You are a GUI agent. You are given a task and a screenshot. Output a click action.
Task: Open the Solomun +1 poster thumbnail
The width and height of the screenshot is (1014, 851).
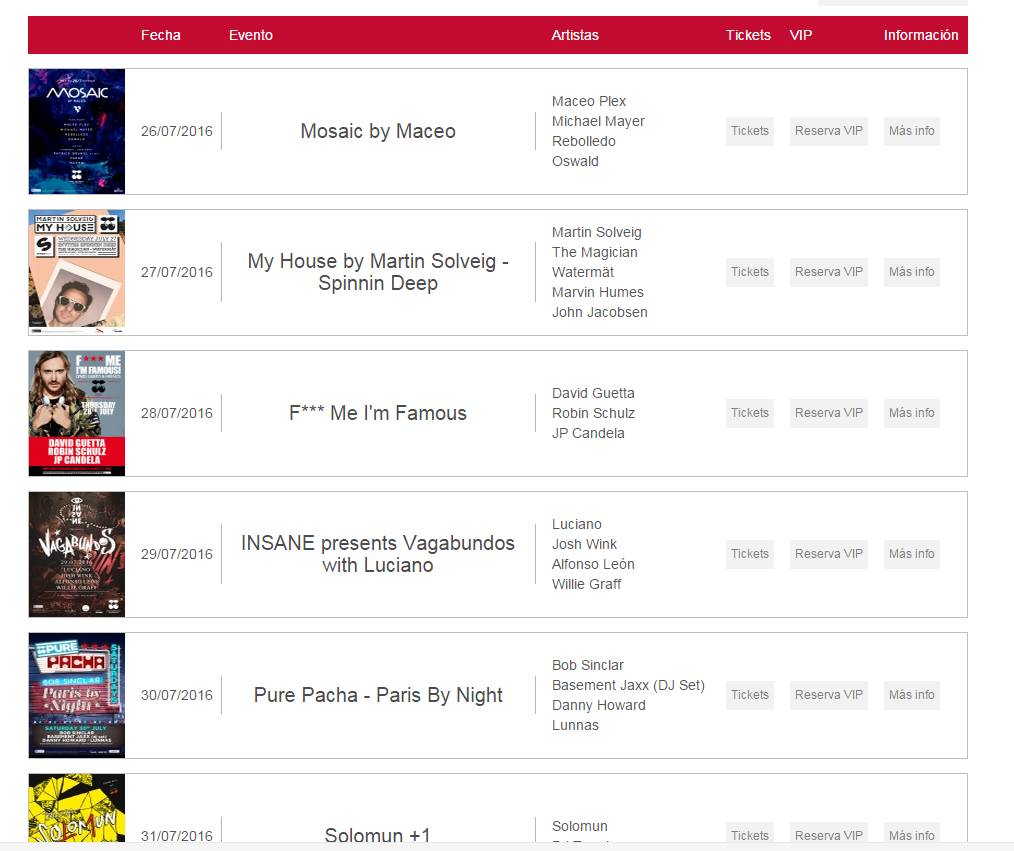pos(77,808)
